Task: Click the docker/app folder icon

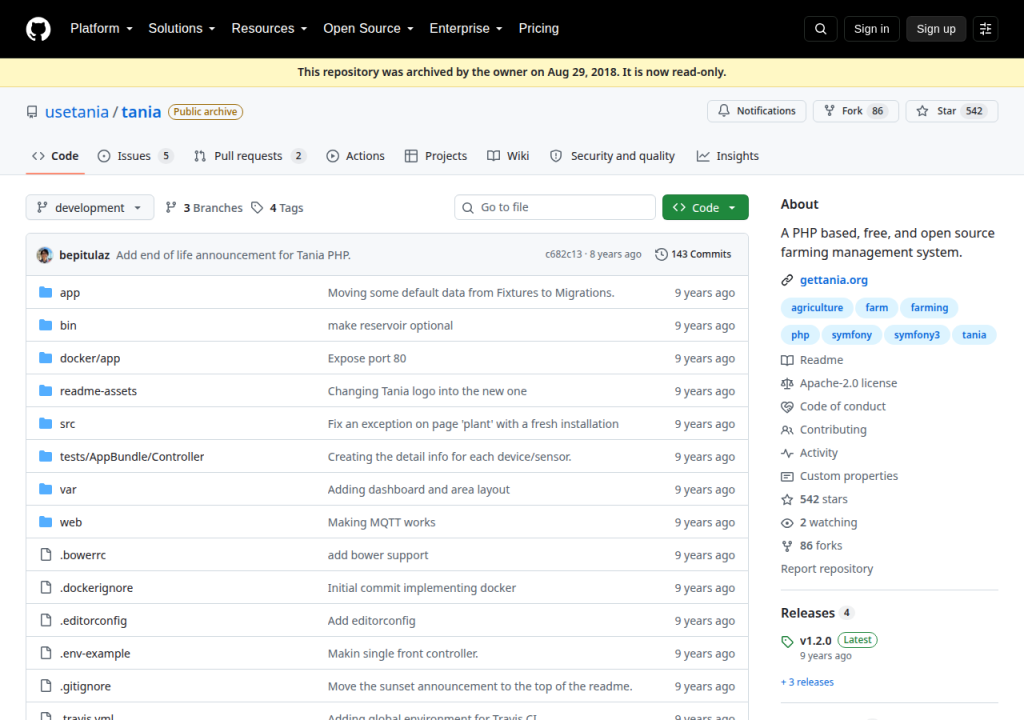Action: coord(45,357)
